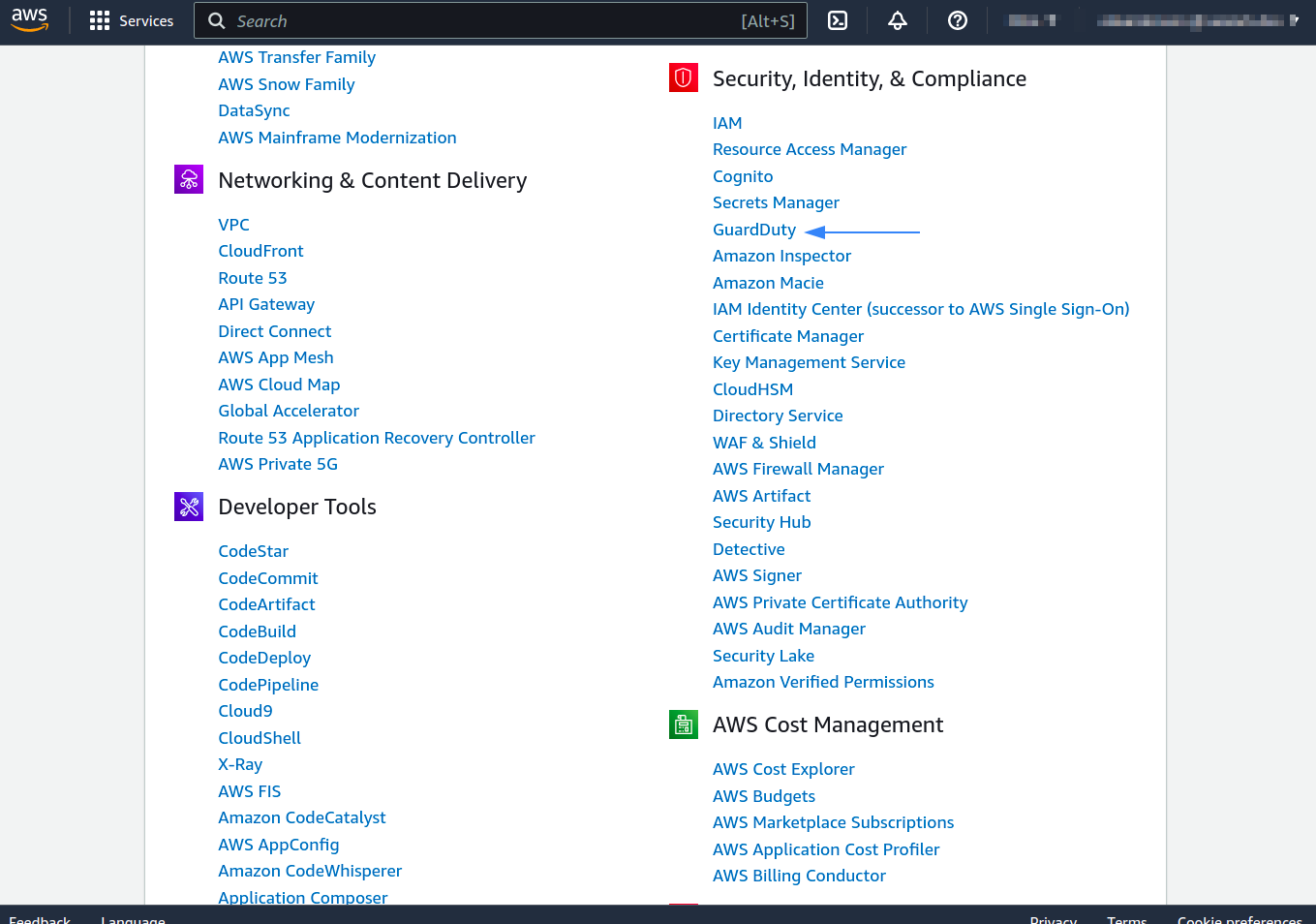This screenshot has height=924, width=1316.
Task: Open AWS Firewall Manager
Action: click(x=798, y=469)
